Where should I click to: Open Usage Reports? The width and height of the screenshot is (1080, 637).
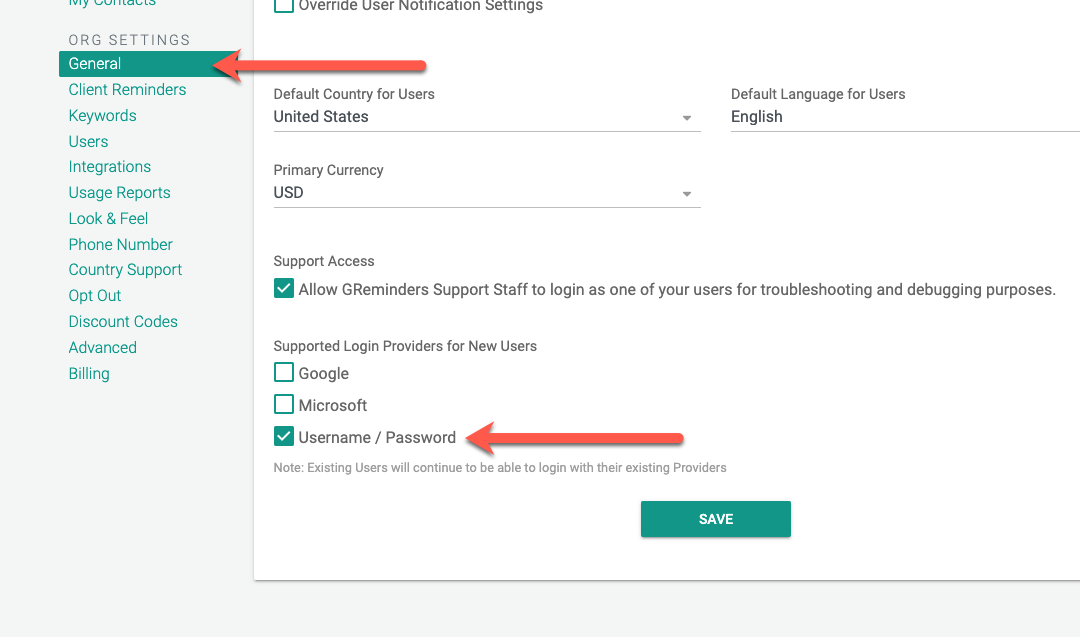click(x=119, y=192)
